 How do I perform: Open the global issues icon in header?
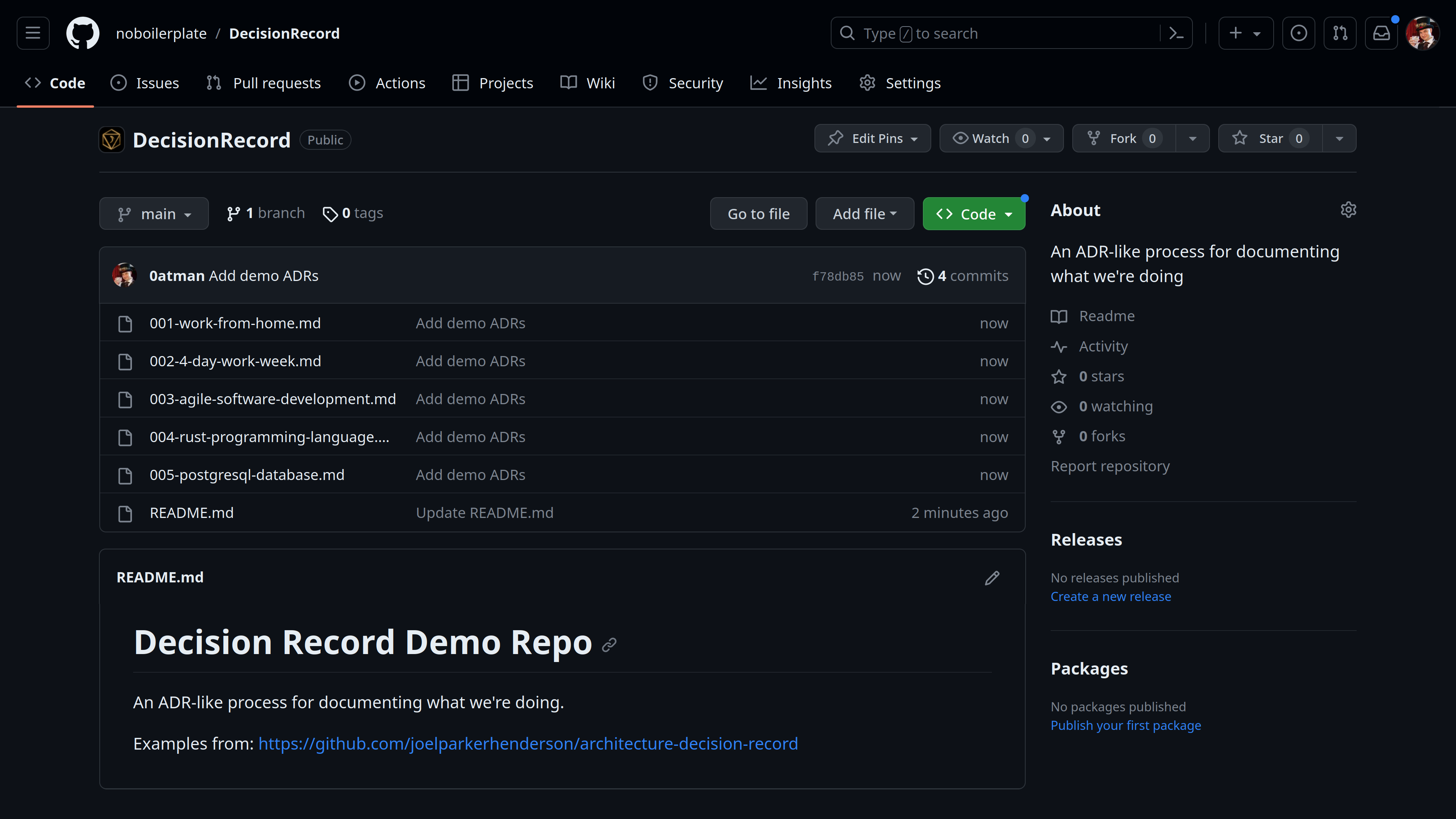point(1298,33)
